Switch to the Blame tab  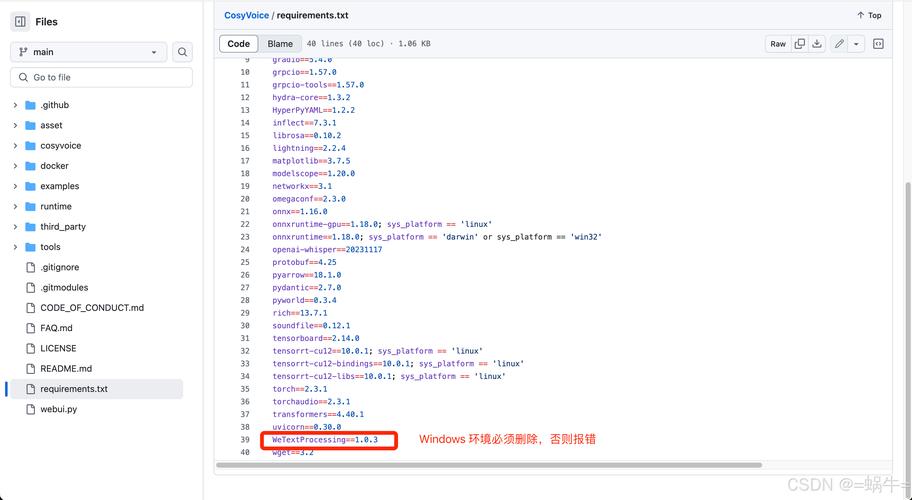click(280, 44)
